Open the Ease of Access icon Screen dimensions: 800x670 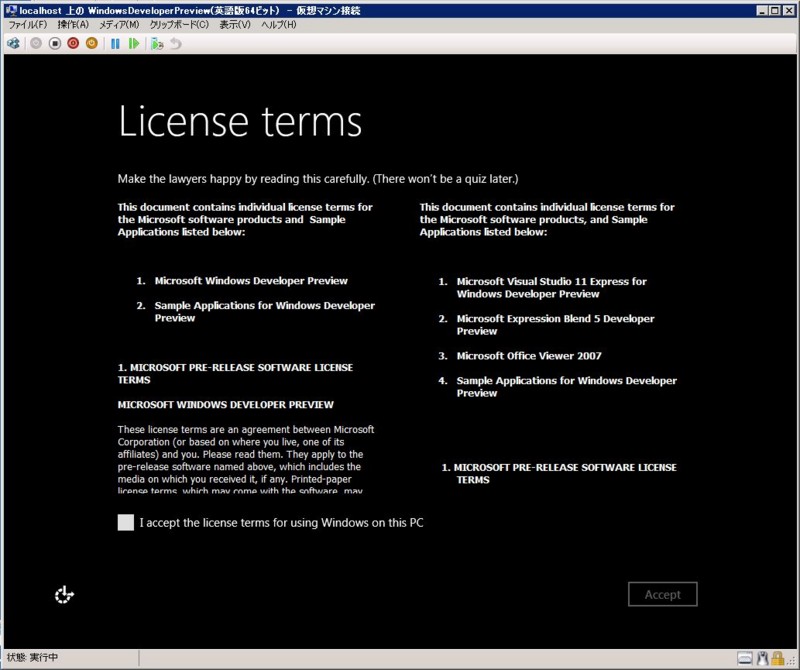click(x=64, y=594)
